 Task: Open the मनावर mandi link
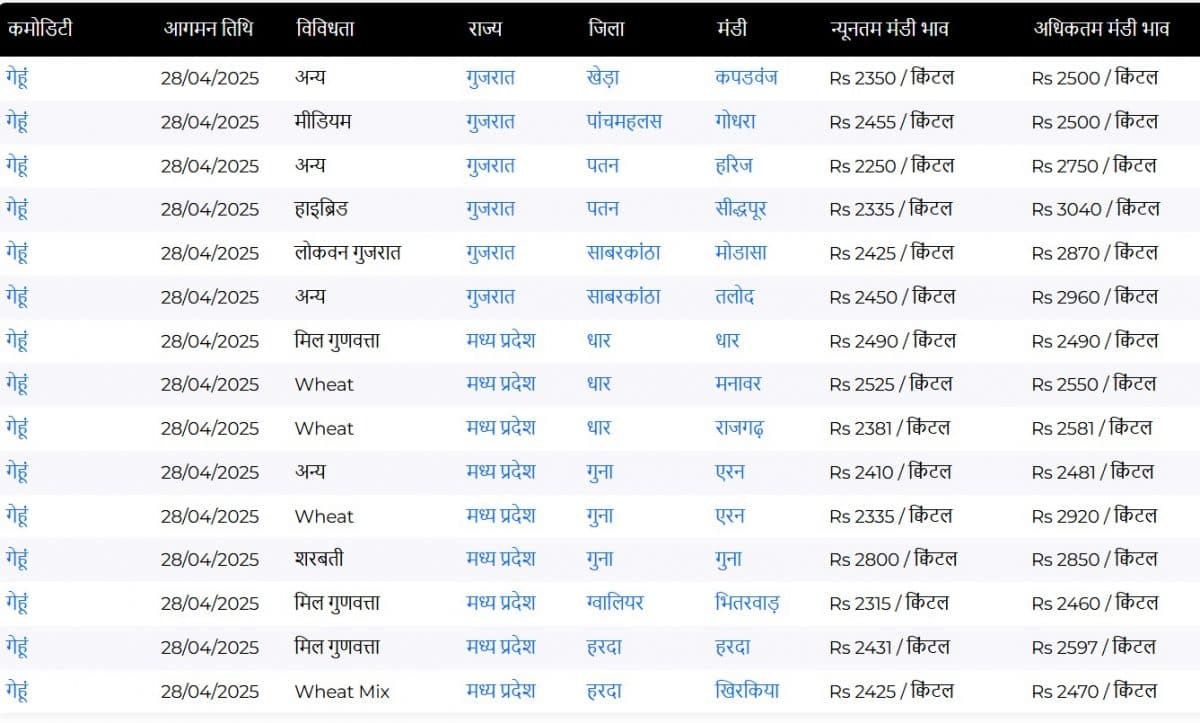click(x=738, y=384)
